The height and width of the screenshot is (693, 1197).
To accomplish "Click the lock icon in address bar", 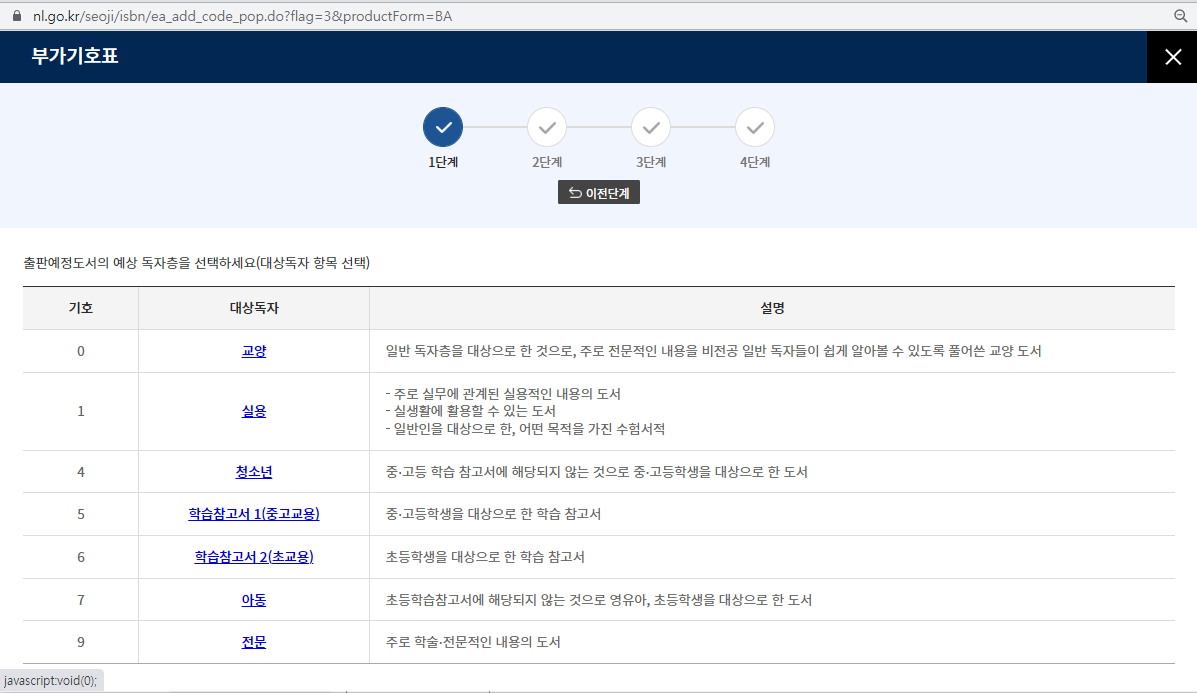I will click(17, 16).
